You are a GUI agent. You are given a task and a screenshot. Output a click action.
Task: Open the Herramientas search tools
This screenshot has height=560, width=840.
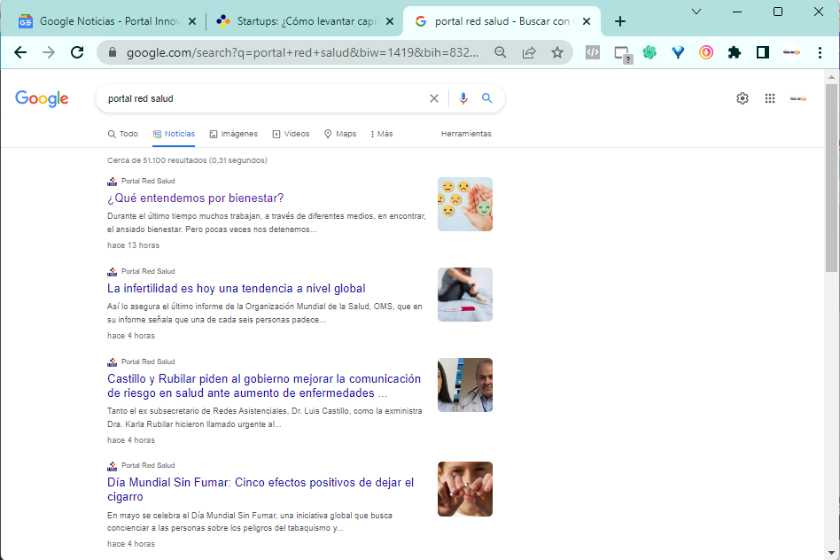(x=466, y=134)
